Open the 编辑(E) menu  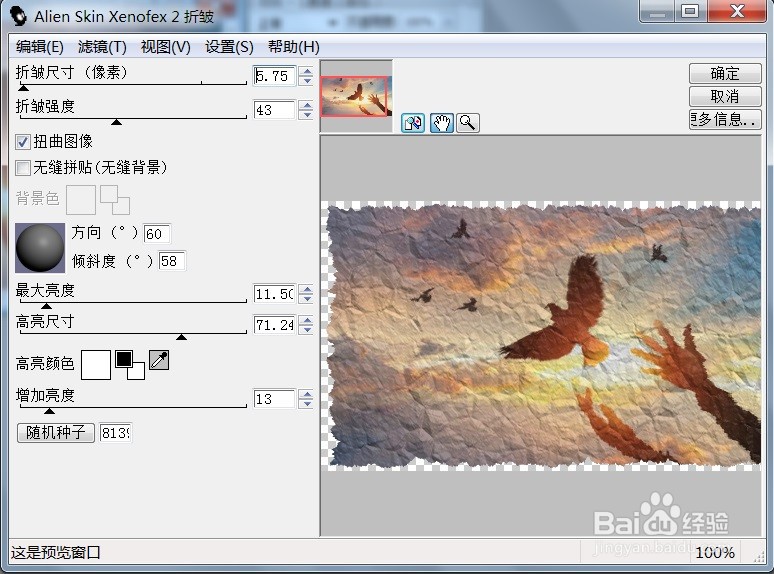point(39,47)
